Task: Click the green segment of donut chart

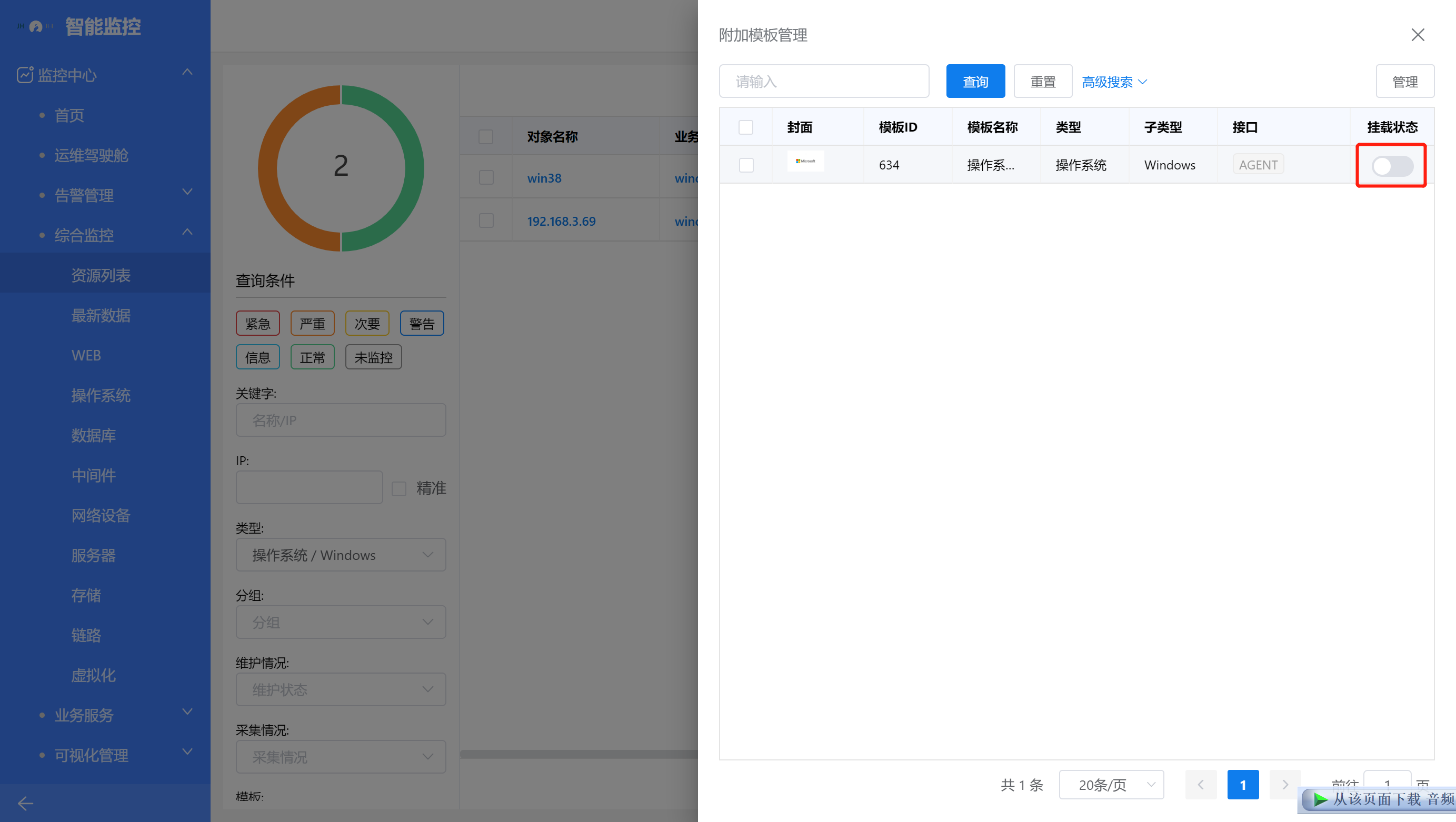Action: click(x=413, y=168)
